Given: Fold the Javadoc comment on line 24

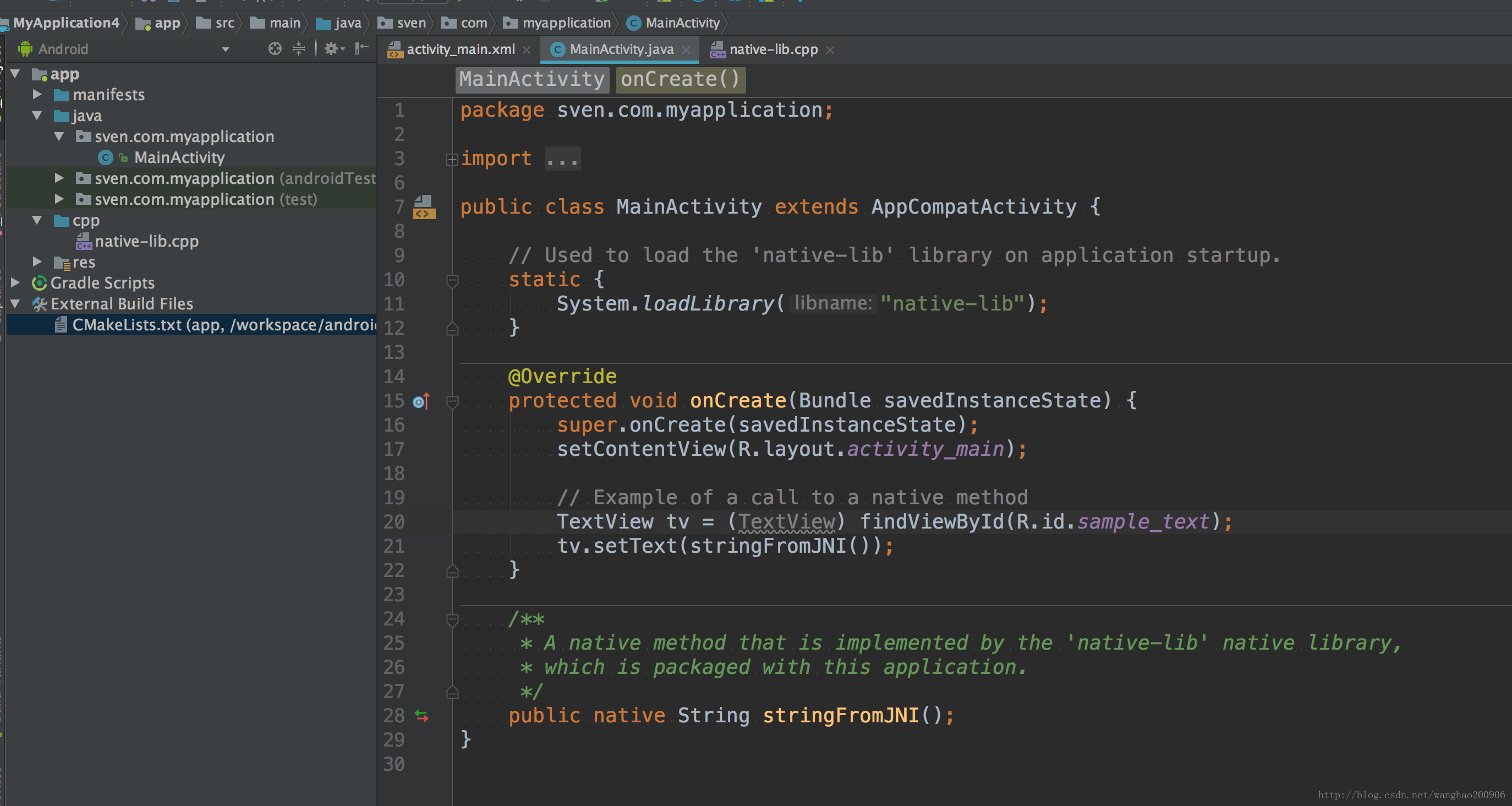Looking at the screenshot, I should click(x=452, y=619).
